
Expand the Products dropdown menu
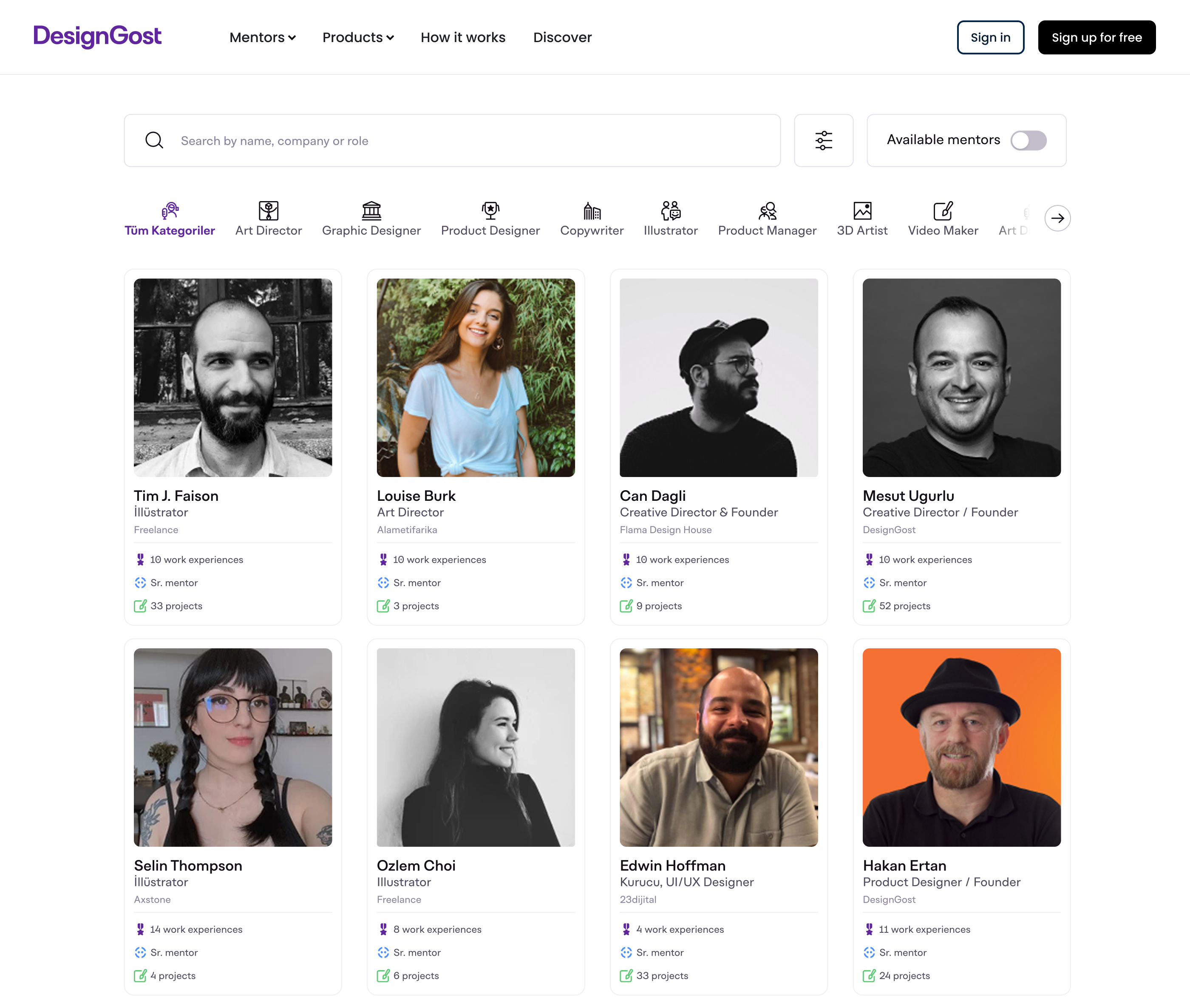click(x=357, y=38)
